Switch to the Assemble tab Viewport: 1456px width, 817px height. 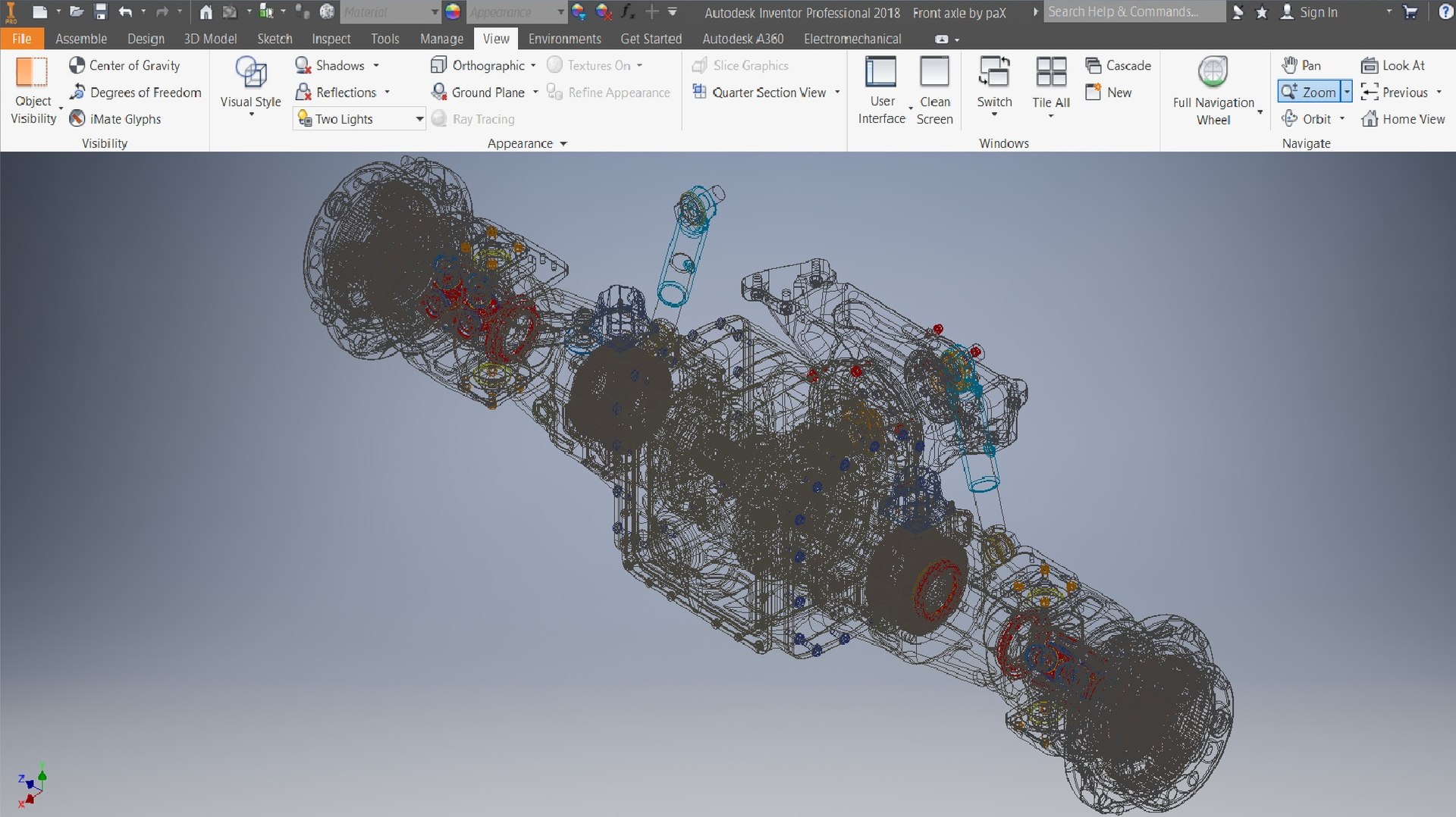(x=81, y=39)
